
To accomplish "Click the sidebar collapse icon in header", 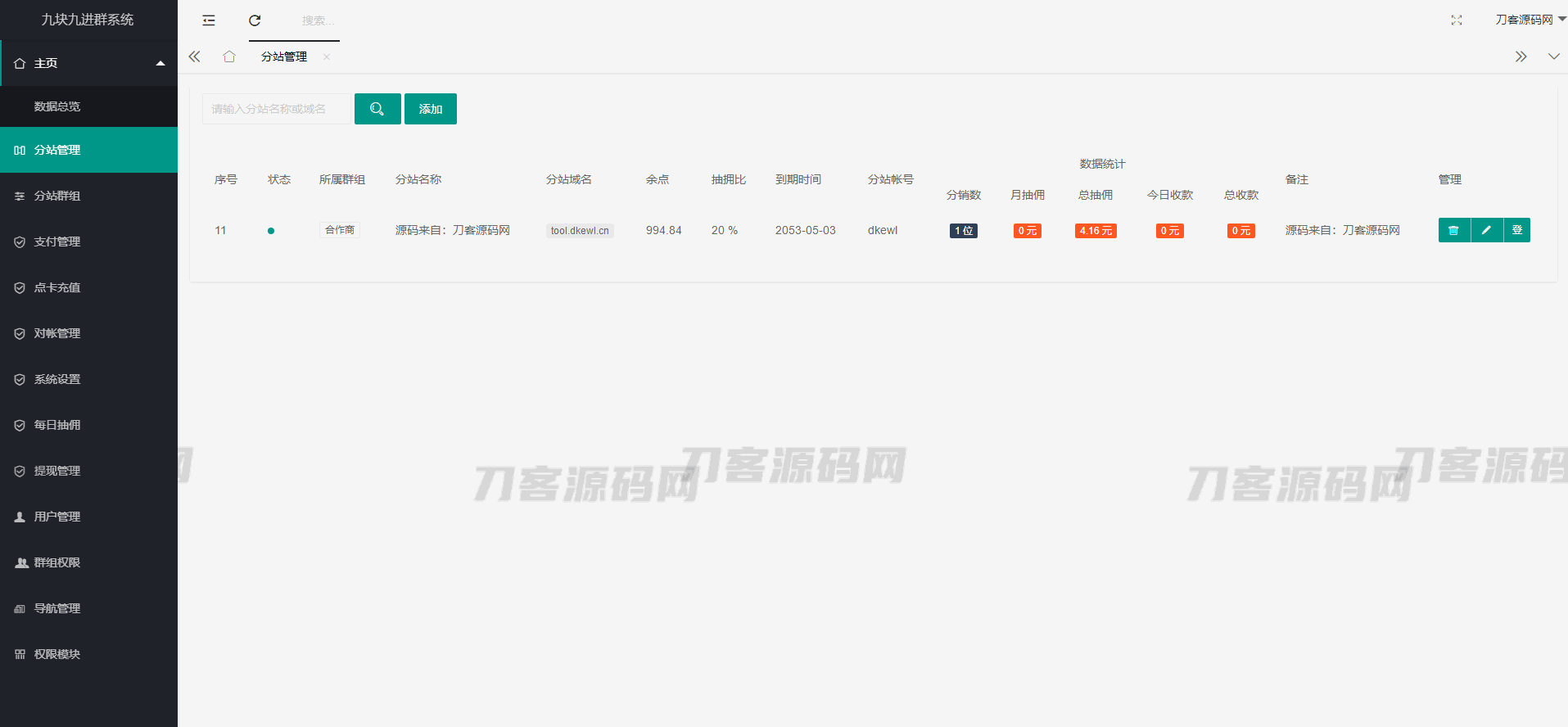I will (209, 20).
